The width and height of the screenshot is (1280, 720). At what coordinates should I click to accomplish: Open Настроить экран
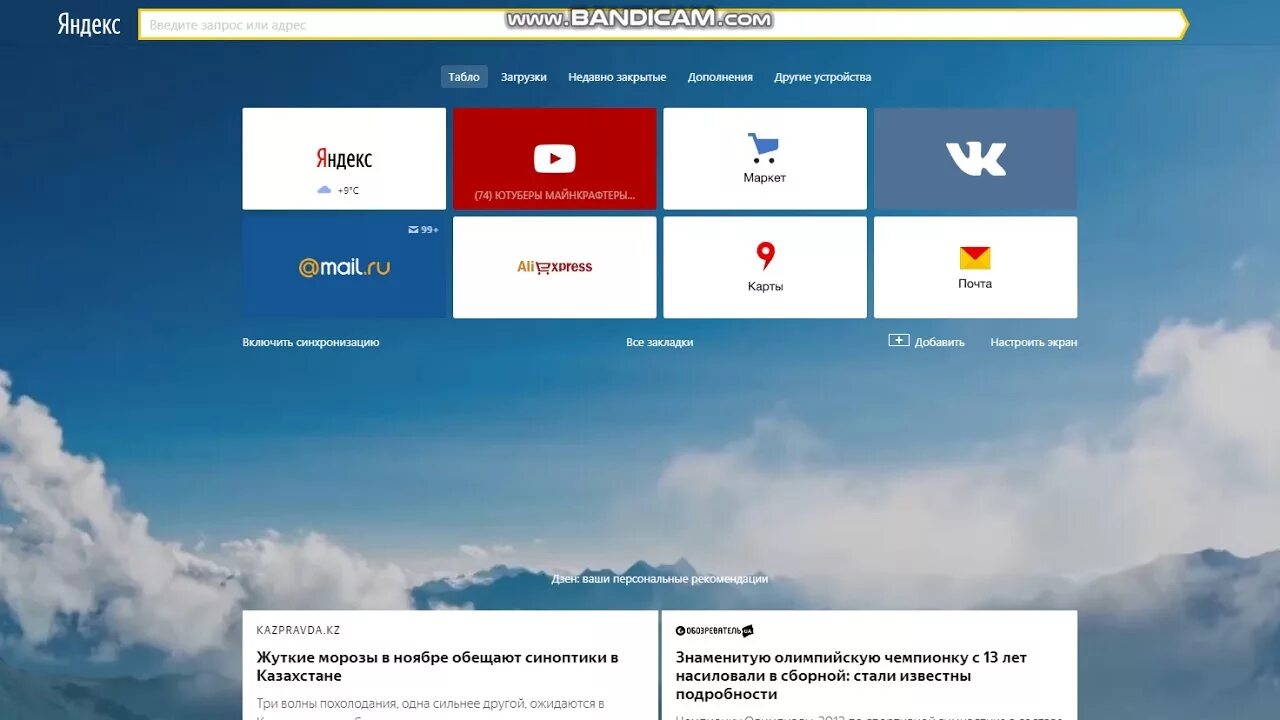[x=1034, y=342]
